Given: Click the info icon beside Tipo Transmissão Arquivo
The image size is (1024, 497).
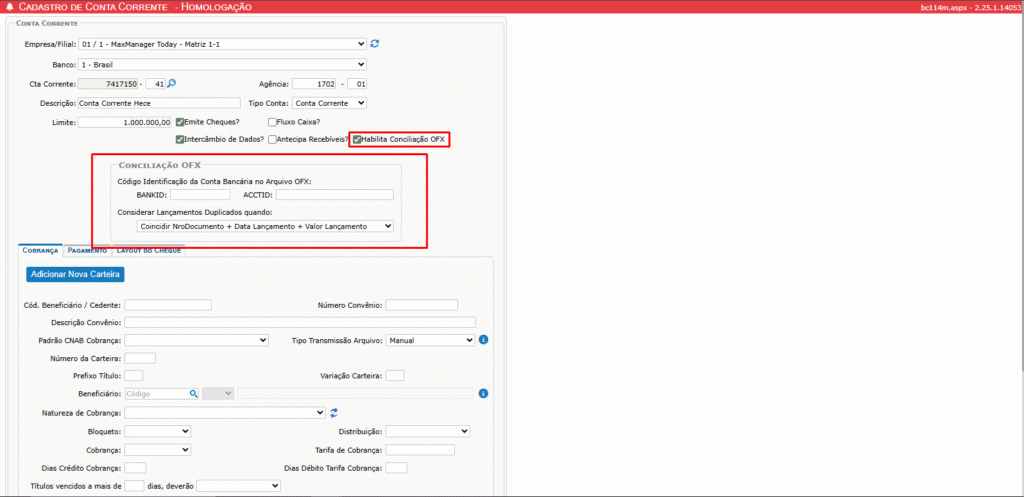Looking at the screenshot, I should (x=483, y=340).
